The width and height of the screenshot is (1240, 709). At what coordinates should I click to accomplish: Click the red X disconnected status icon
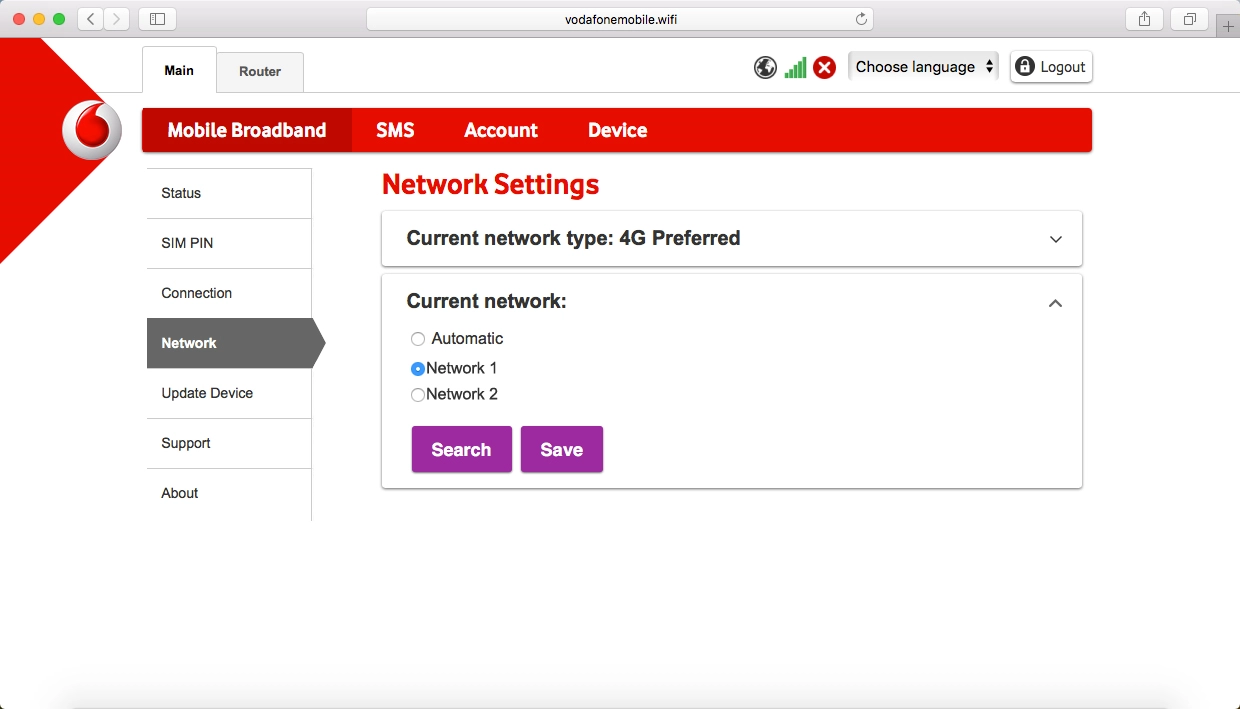pyautogui.click(x=824, y=68)
